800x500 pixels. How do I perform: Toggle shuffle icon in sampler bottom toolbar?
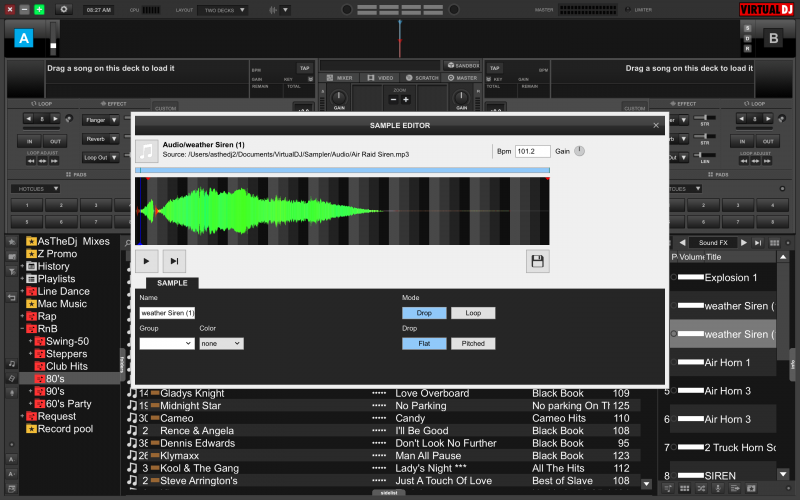701,488
